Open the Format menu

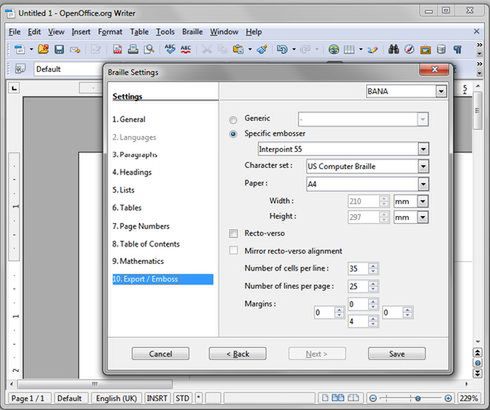click(x=110, y=32)
